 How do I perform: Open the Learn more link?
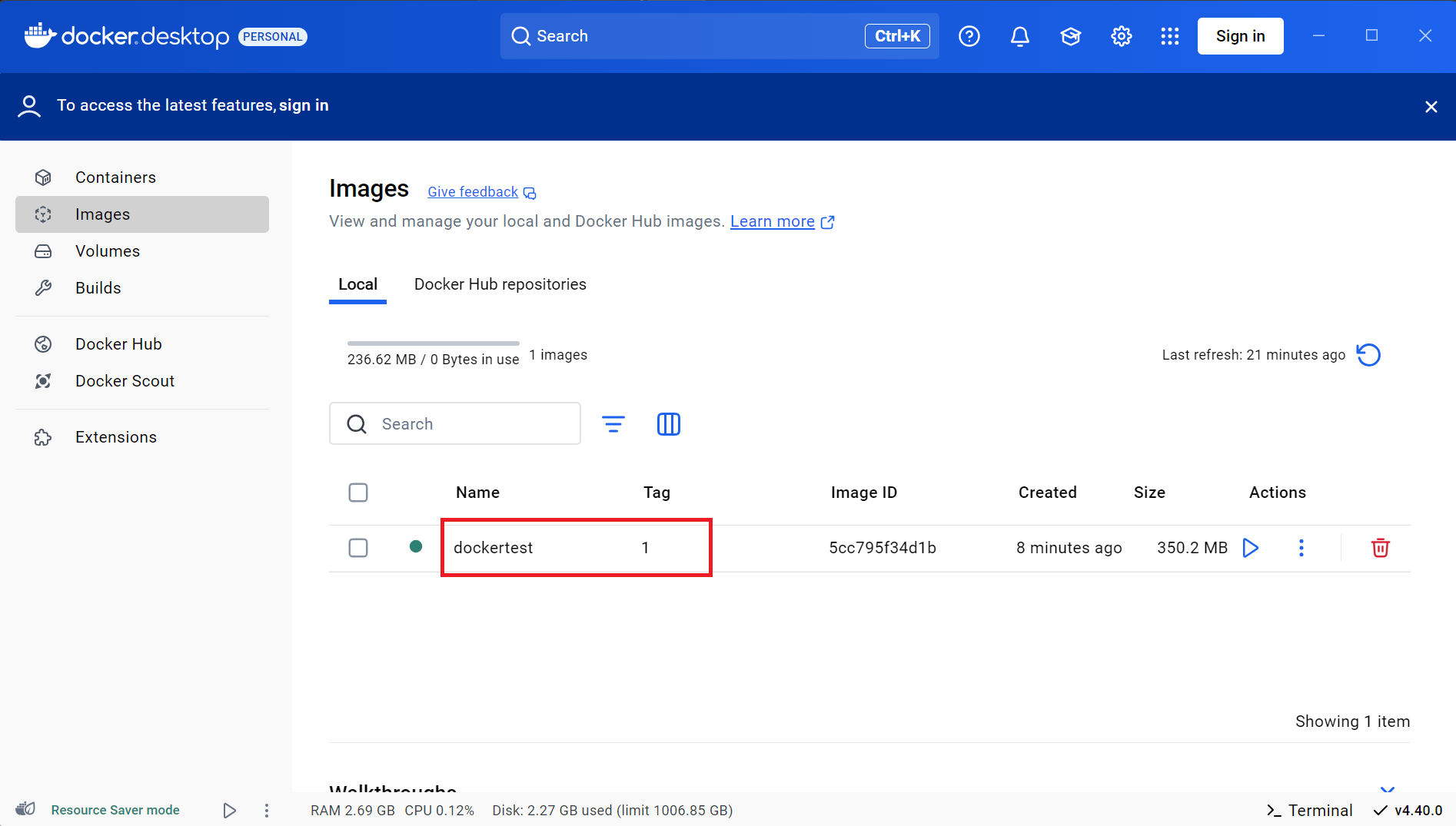pyautogui.click(x=773, y=221)
